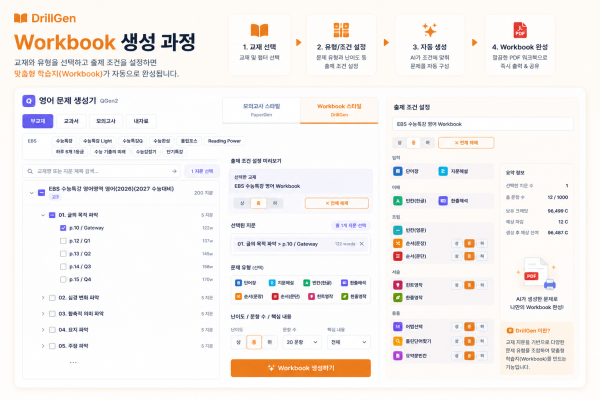This screenshot has height=400, width=600.
Task: Click 전체 해제 button in 출제 조건 설정 panel
Action: coord(466,143)
